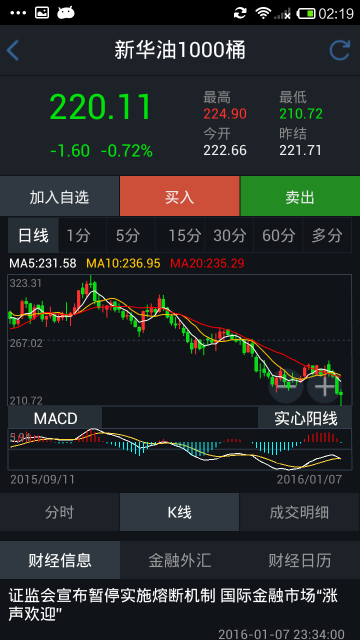Tap the battery status icon
This screenshot has width=360, height=640.
click(306, 13)
